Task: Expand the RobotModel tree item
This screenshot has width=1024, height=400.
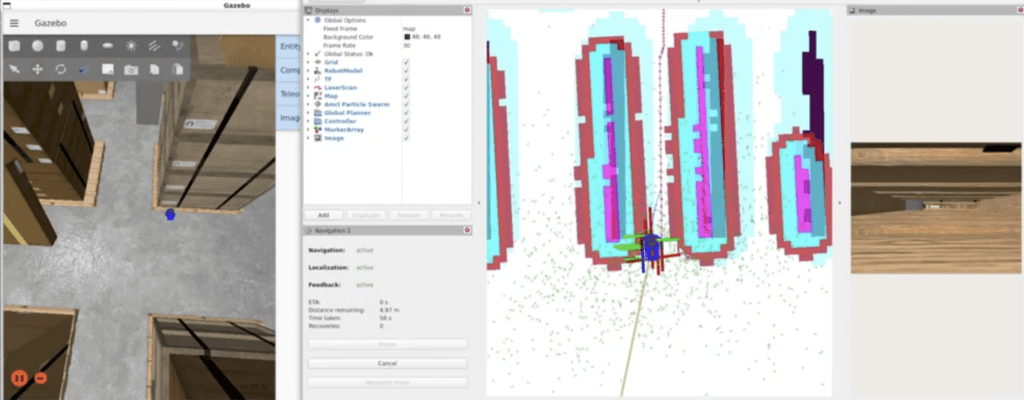Action: click(x=308, y=71)
